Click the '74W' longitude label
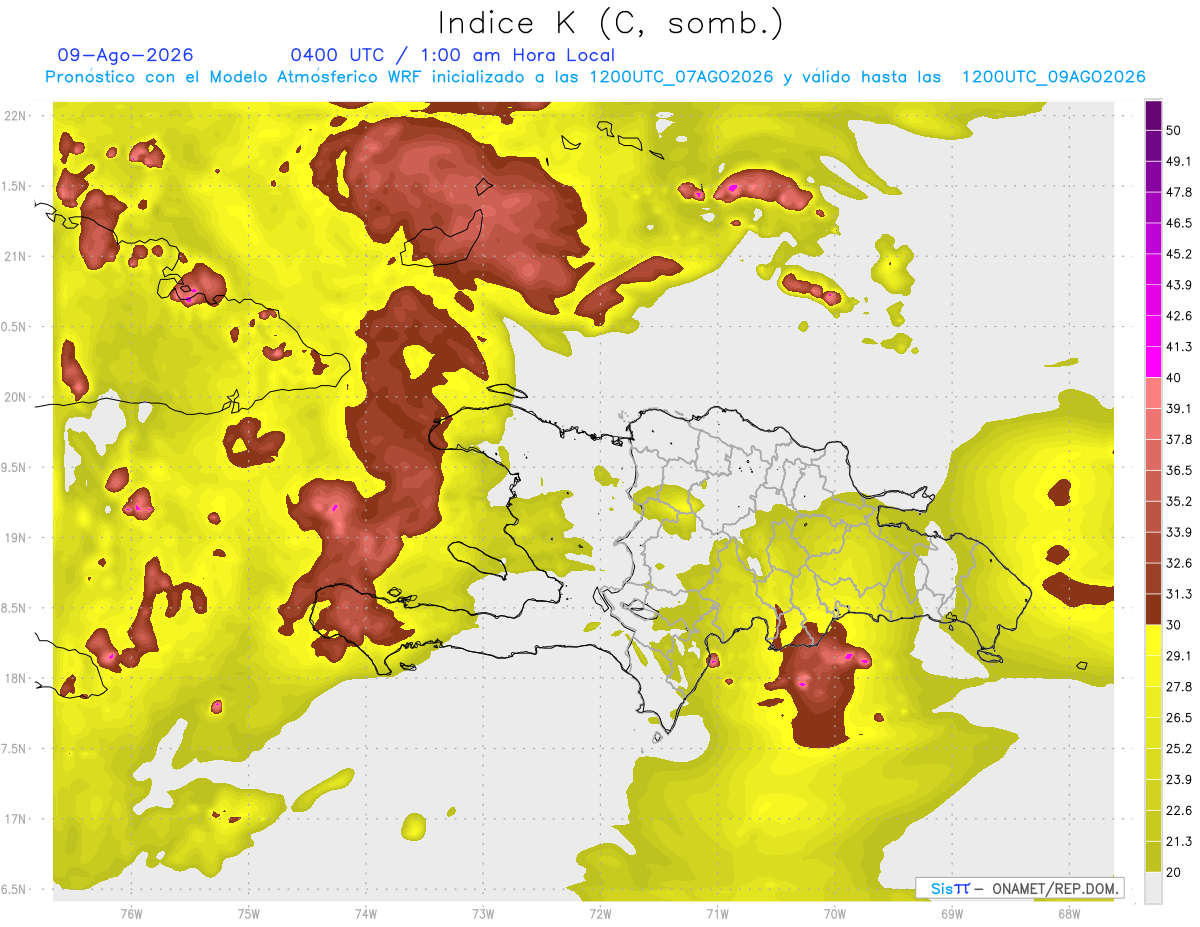The width and height of the screenshot is (1200, 927). [365, 913]
